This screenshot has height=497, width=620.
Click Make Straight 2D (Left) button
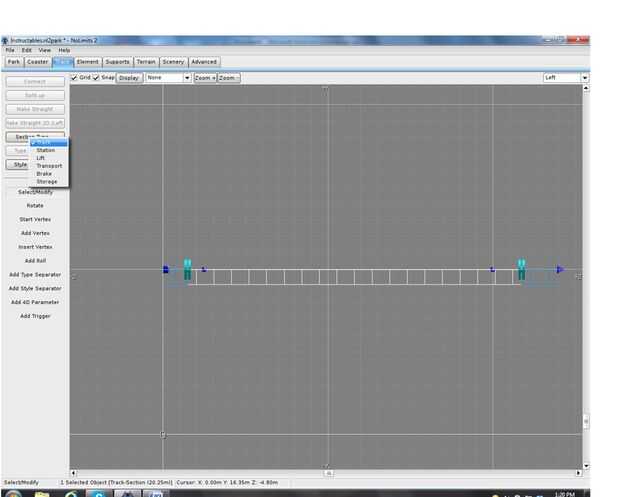point(35,123)
